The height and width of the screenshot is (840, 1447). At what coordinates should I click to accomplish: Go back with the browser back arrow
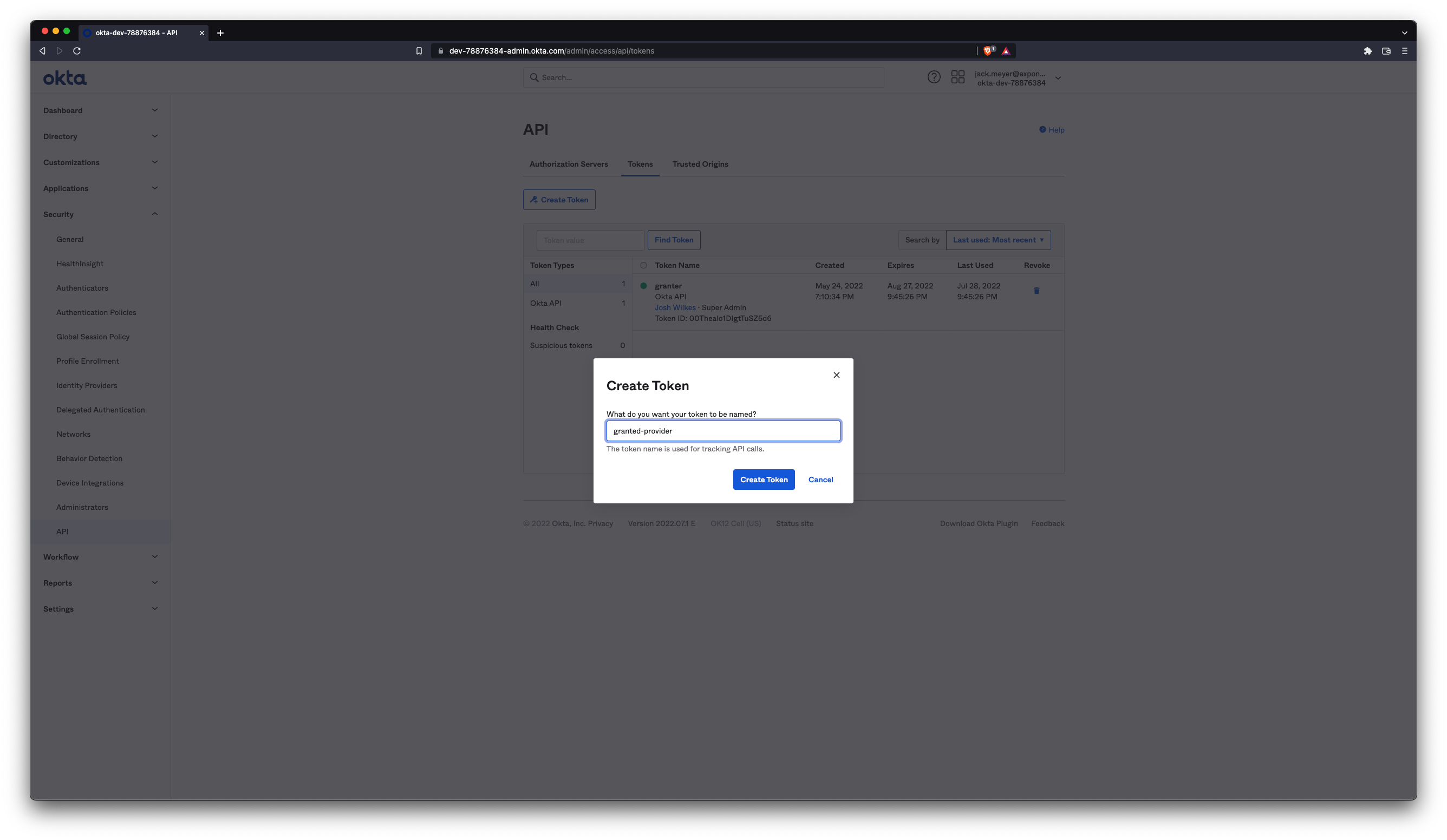pos(42,50)
